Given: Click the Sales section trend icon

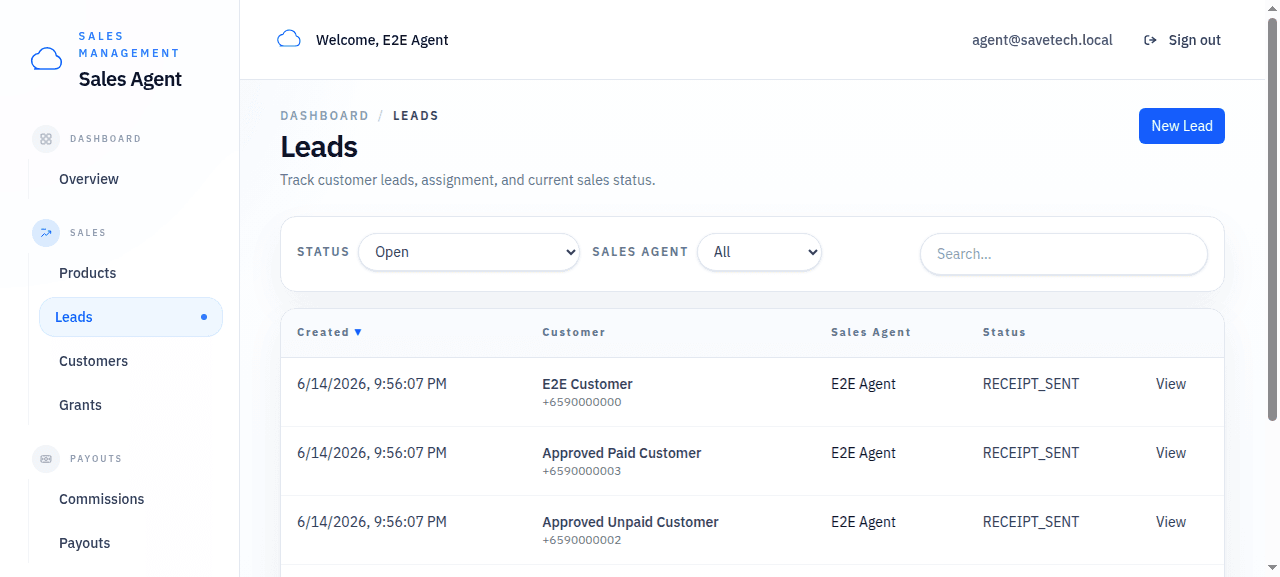Looking at the screenshot, I should click(x=46, y=233).
